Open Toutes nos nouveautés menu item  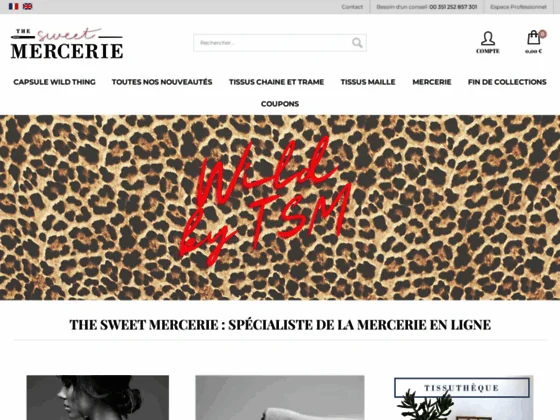(x=162, y=82)
